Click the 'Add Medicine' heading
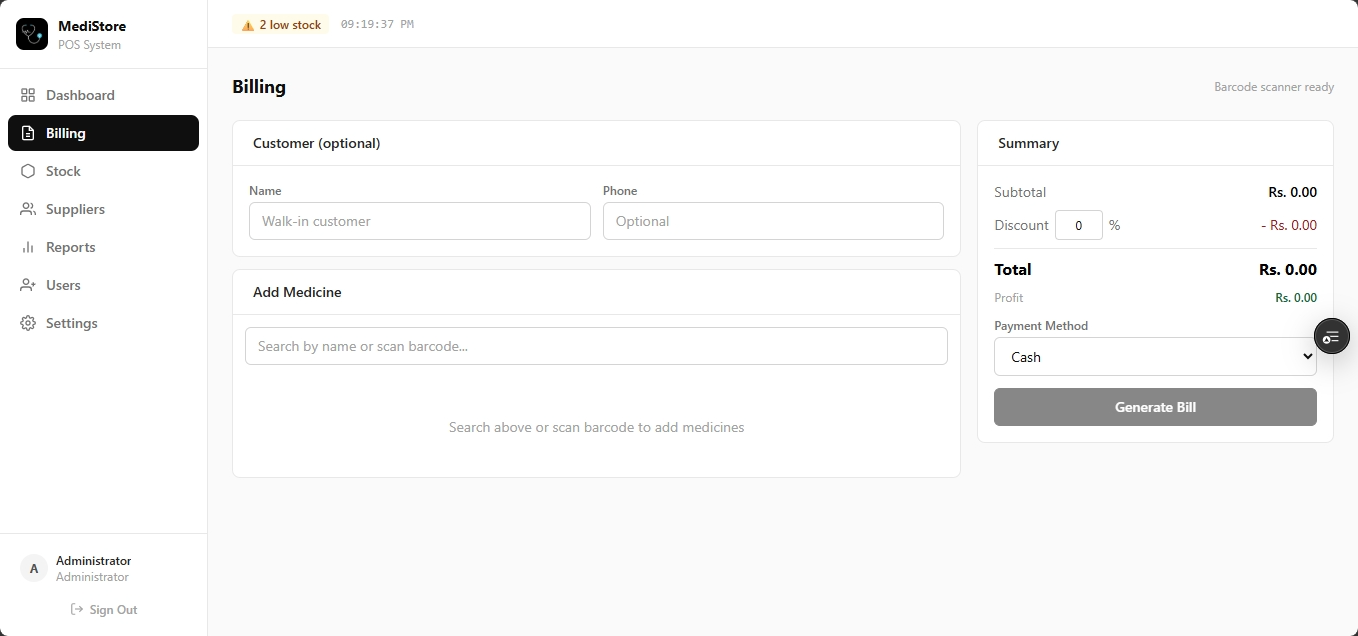Screen dimensions: 1358x636 tap(297, 292)
